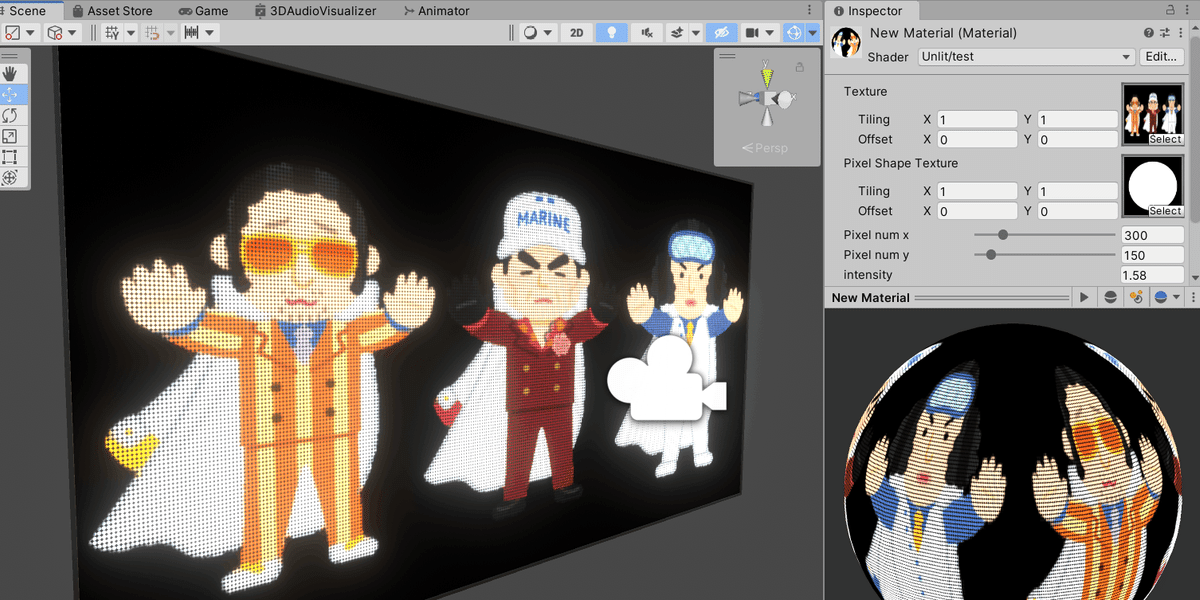The width and height of the screenshot is (1200, 600).
Task: Adjust the Pixel num y slider
Action: [x=1044, y=255]
